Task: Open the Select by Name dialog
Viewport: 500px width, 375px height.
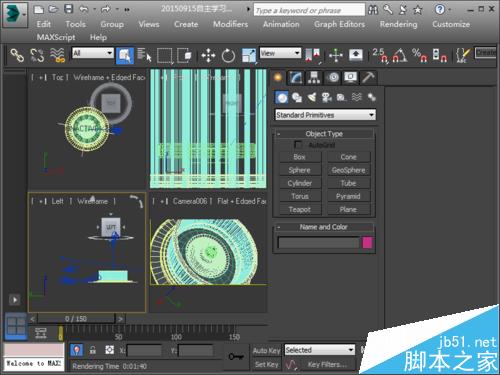Action: pos(144,55)
